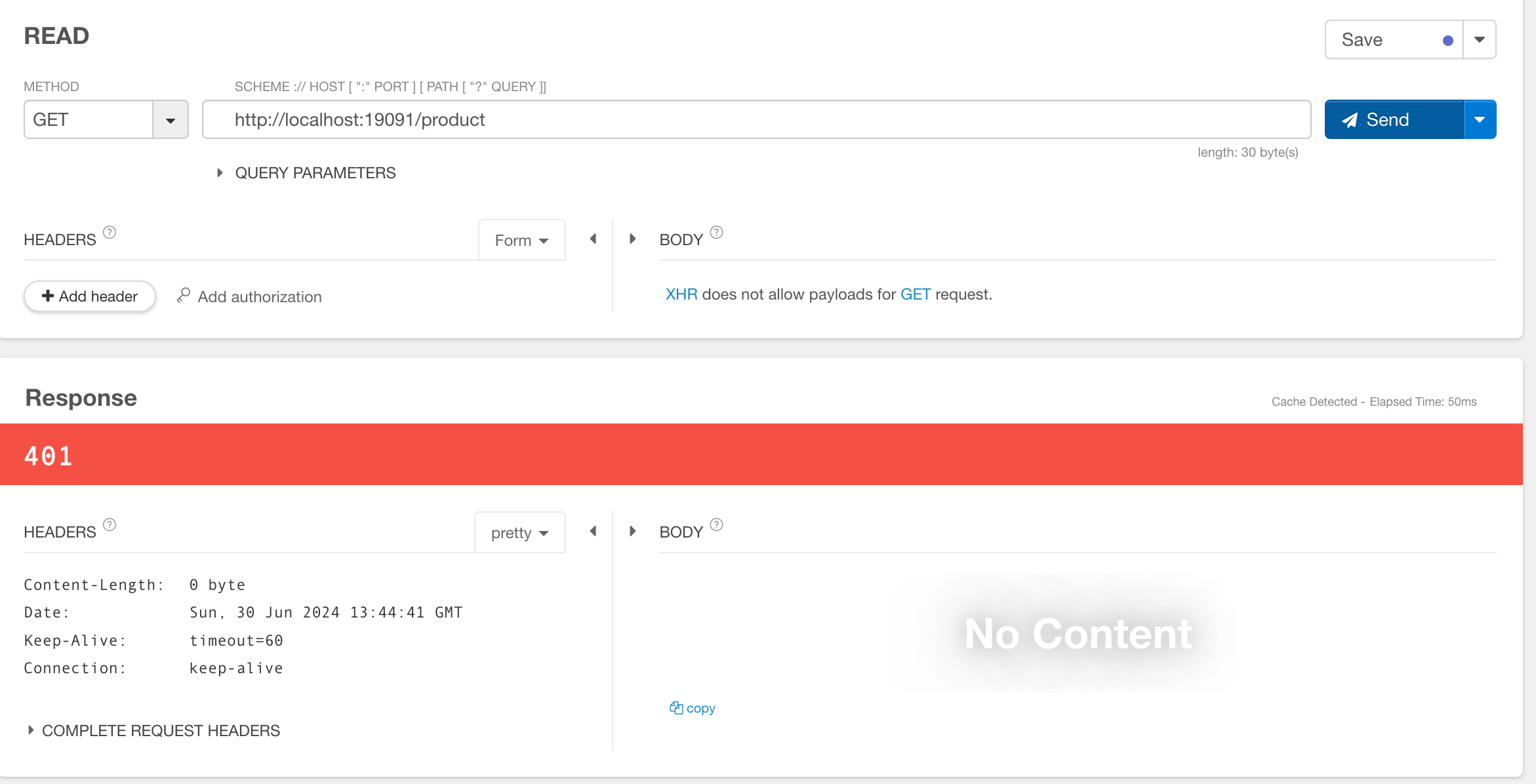This screenshot has width=1536, height=784.
Task: Click the request HEADERS help question icon
Action: [110, 233]
